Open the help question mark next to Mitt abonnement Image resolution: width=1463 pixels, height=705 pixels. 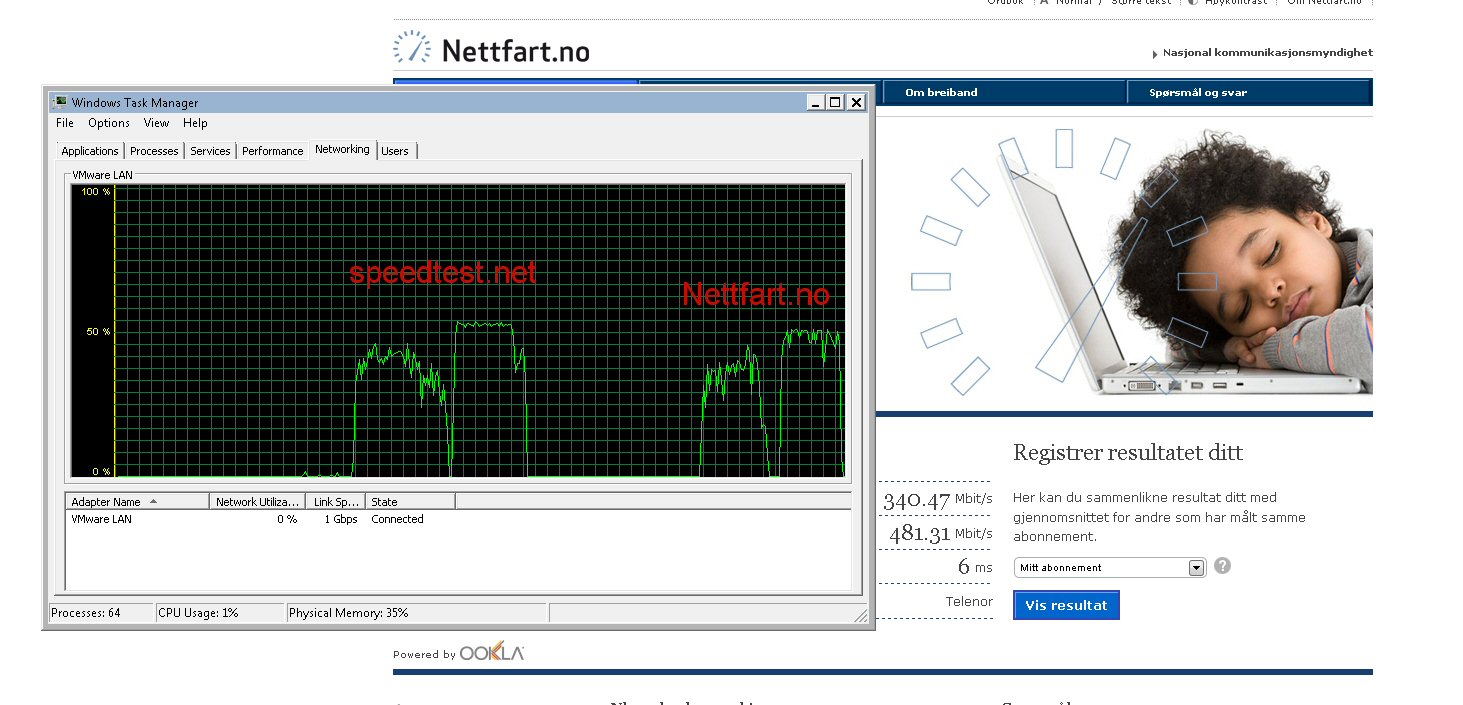1222,566
